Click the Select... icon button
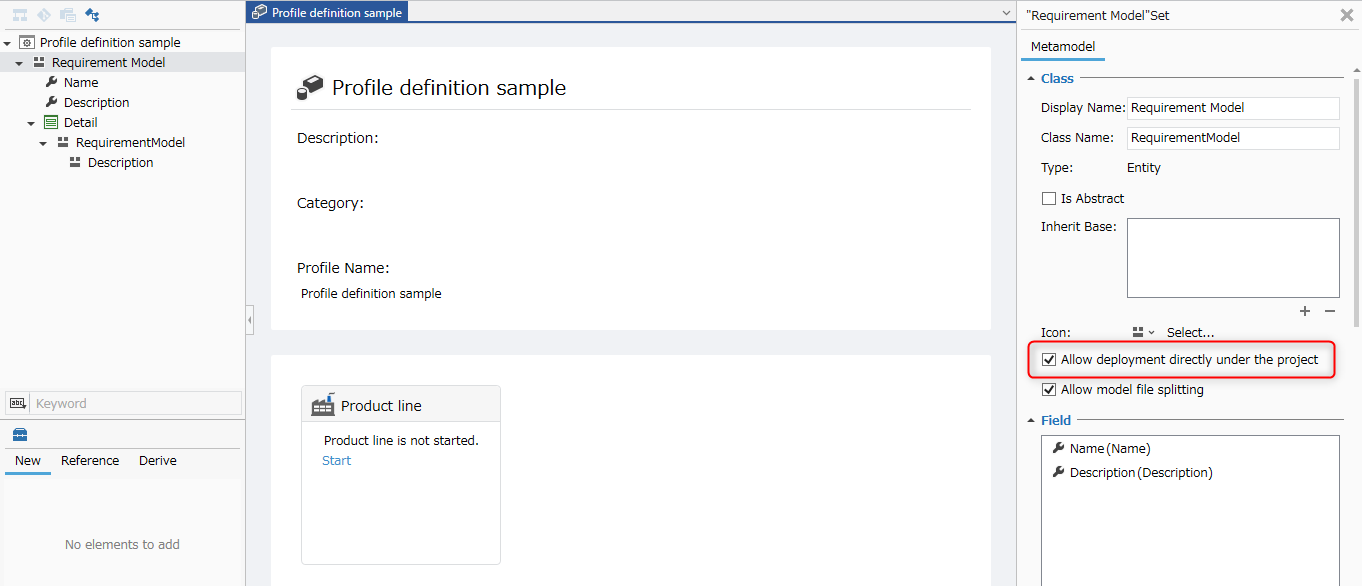This screenshot has height=586, width=1362. point(1191,333)
